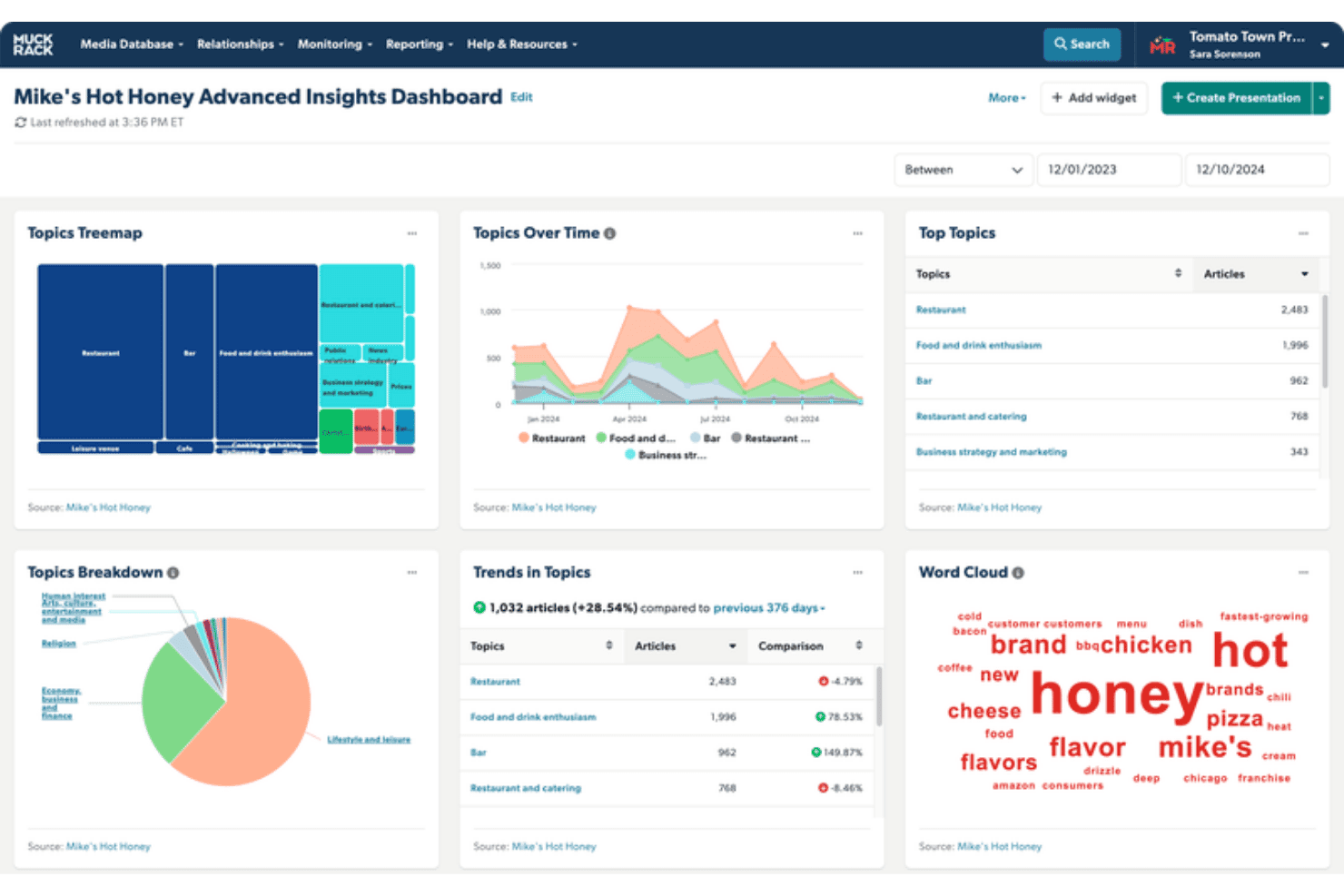
Task: Open Food and drink enthusiasm in Top Topics
Action: coord(979,346)
